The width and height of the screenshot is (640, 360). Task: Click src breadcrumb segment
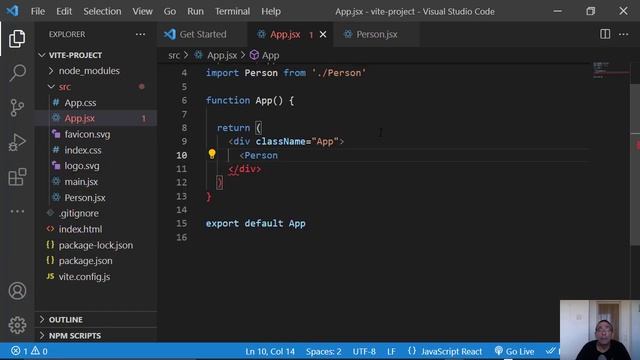(174, 55)
